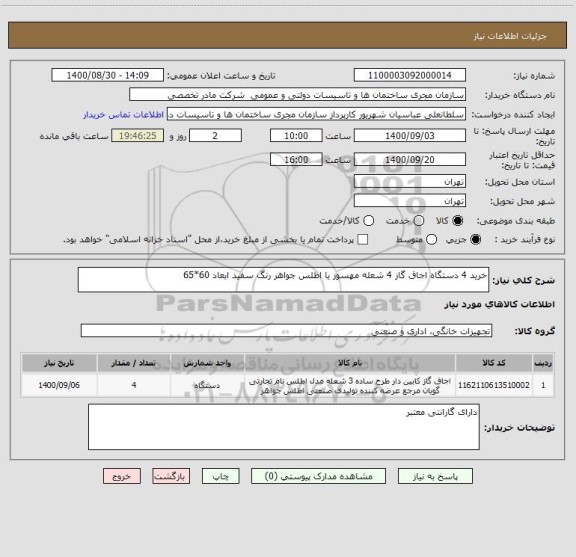Click the days remaining field showing 2
Image resolution: width=576 pixels, height=557 pixels.
(x=215, y=136)
